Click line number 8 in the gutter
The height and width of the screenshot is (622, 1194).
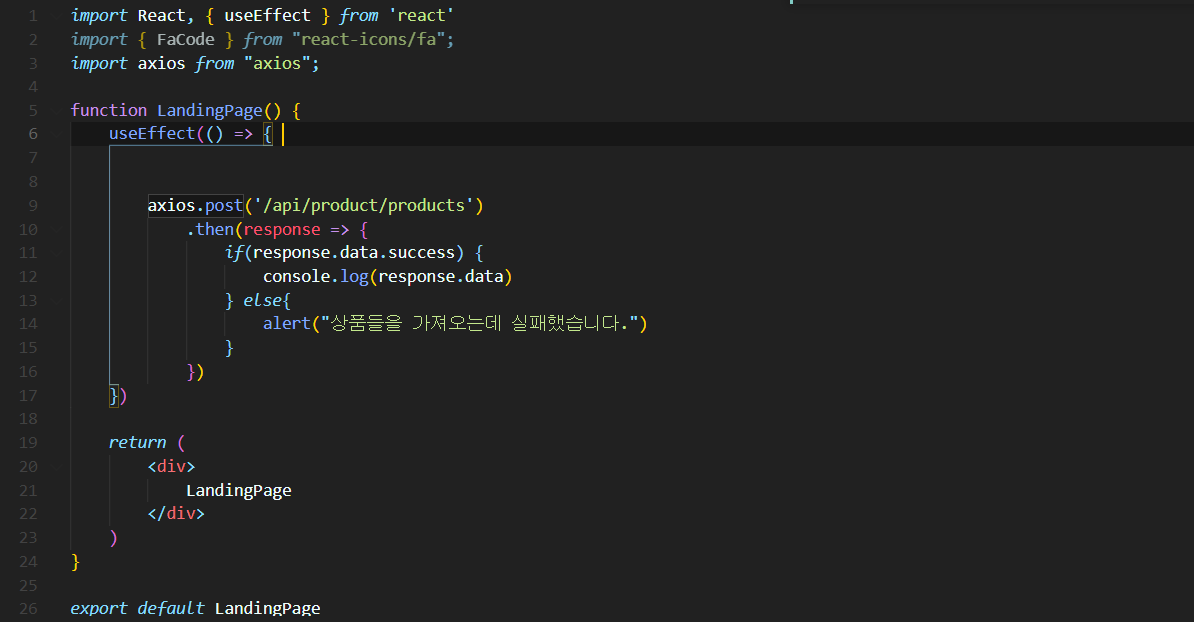33,182
